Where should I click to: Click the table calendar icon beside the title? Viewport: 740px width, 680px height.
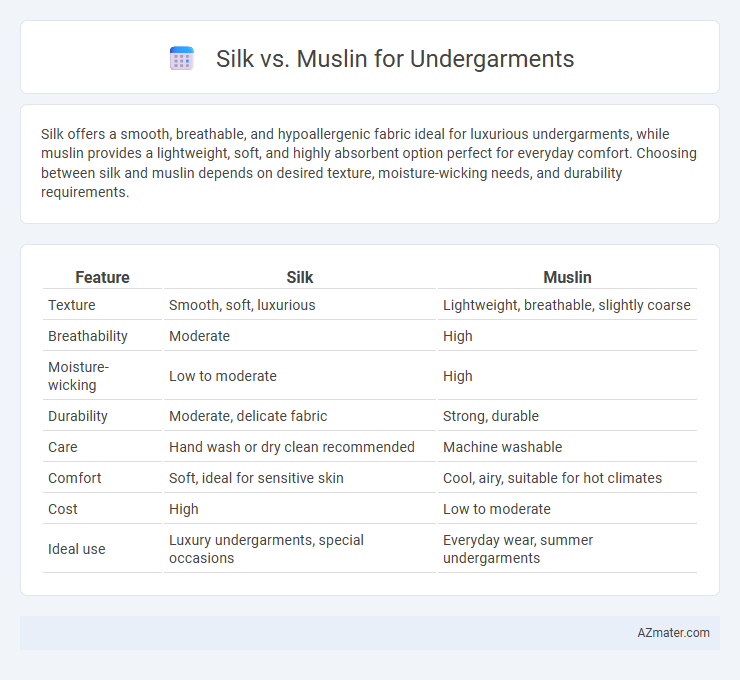[182, 59]
